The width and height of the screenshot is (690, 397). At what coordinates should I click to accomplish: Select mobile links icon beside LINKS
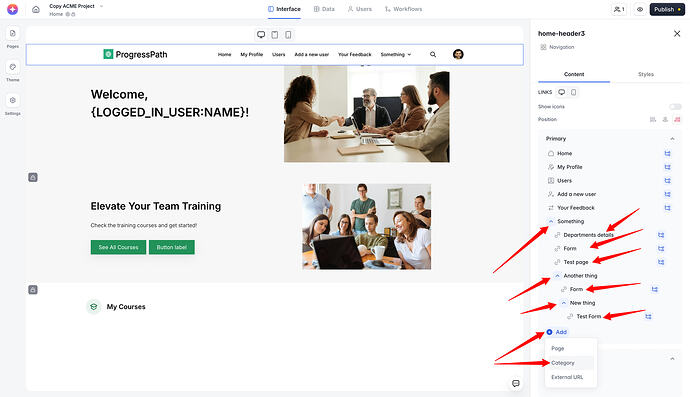click(x=573, y=92)
